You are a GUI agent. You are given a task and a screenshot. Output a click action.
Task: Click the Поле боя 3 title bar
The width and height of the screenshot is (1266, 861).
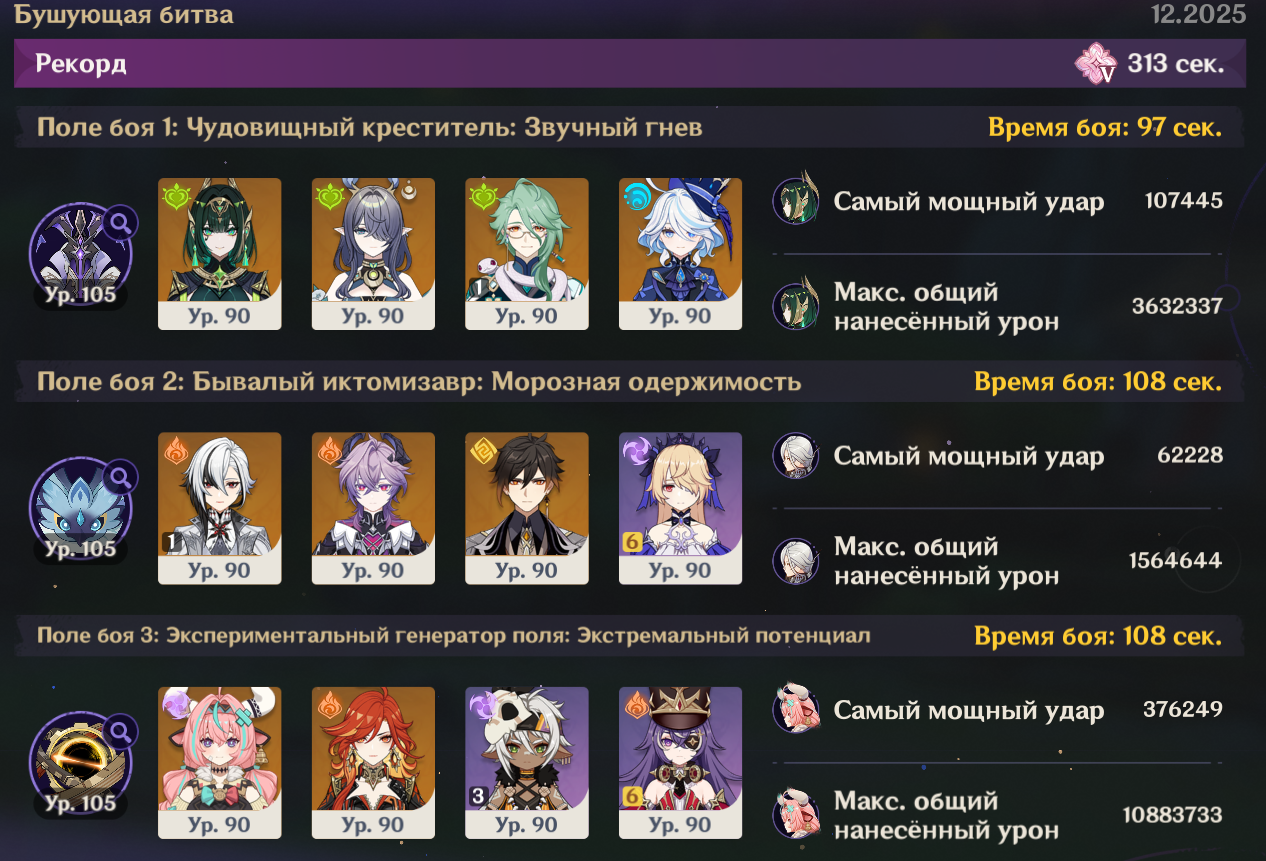(630, 636)
